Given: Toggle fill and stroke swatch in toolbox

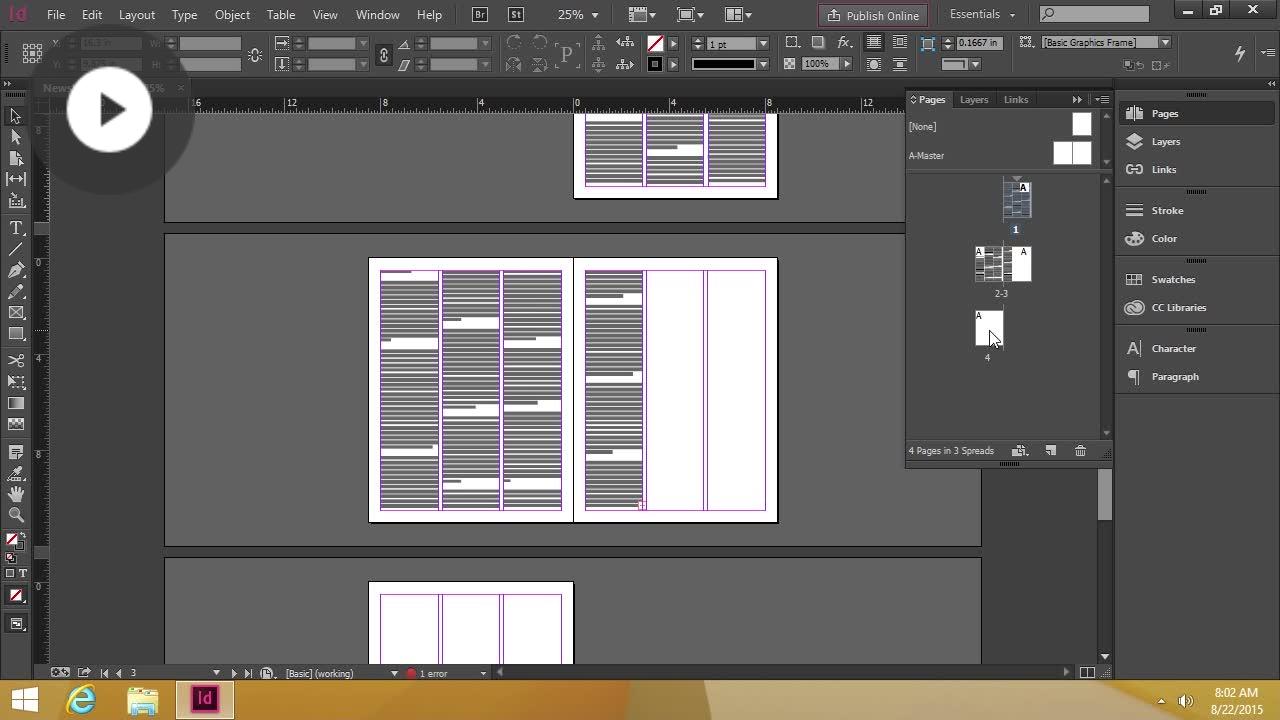Looking at the screenshot, I should 14,541.
